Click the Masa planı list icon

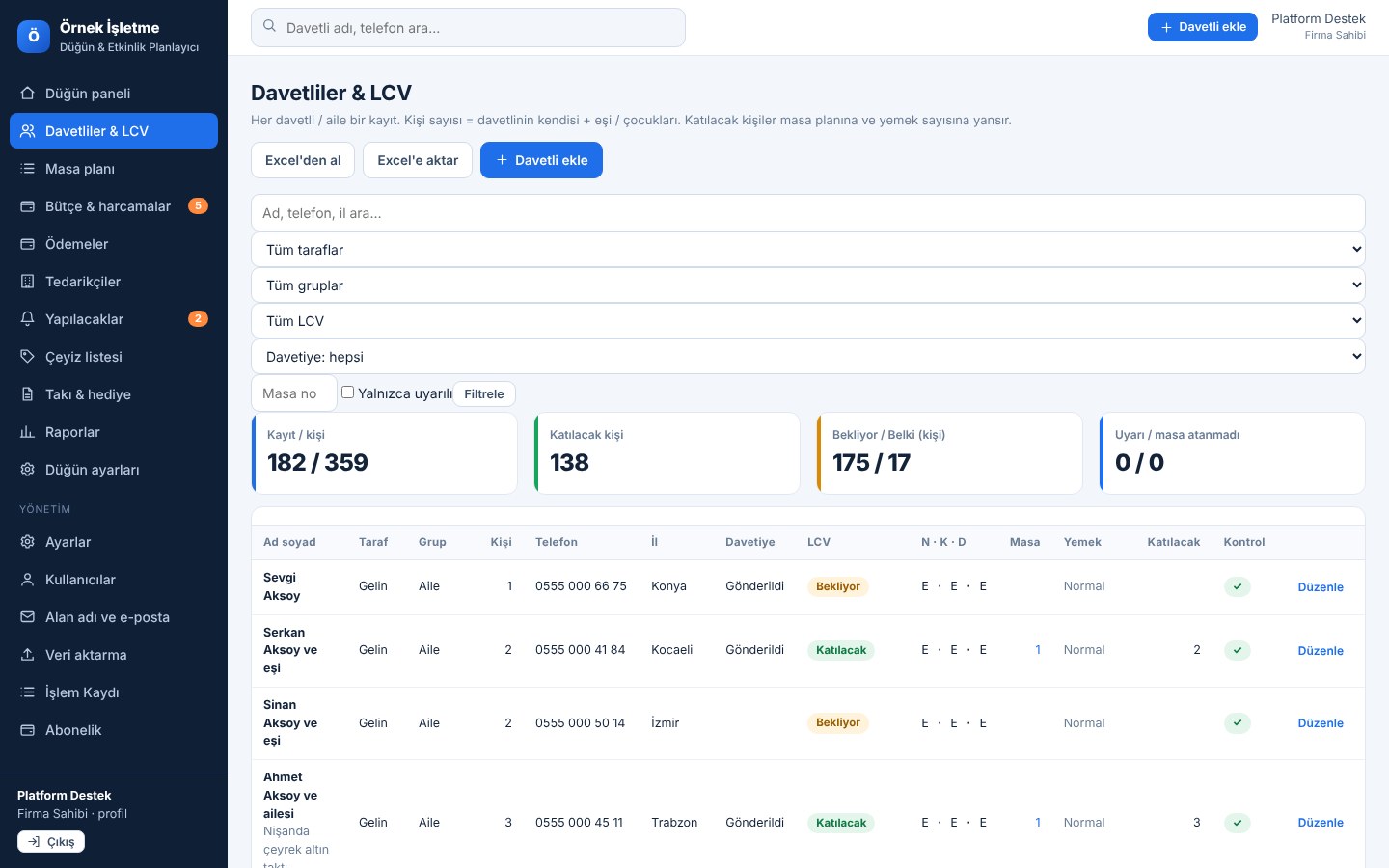[x=28, y=169]
